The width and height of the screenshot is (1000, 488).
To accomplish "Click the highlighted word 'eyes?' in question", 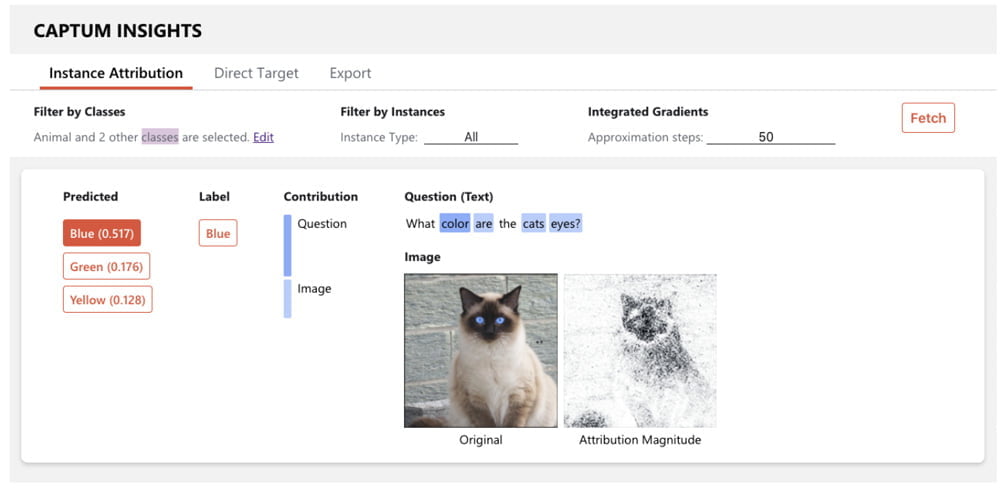I will tap(566, 224).
